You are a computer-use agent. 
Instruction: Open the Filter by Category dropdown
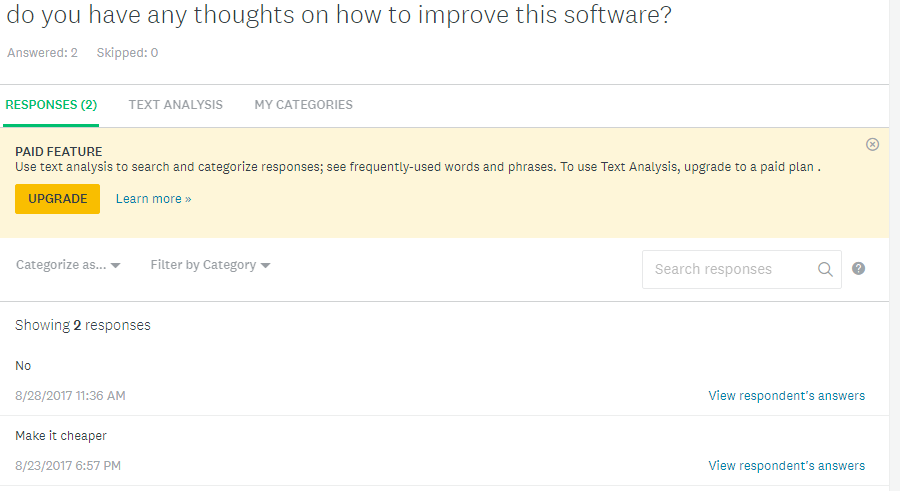pyautogui.click(x=210, y=265)
